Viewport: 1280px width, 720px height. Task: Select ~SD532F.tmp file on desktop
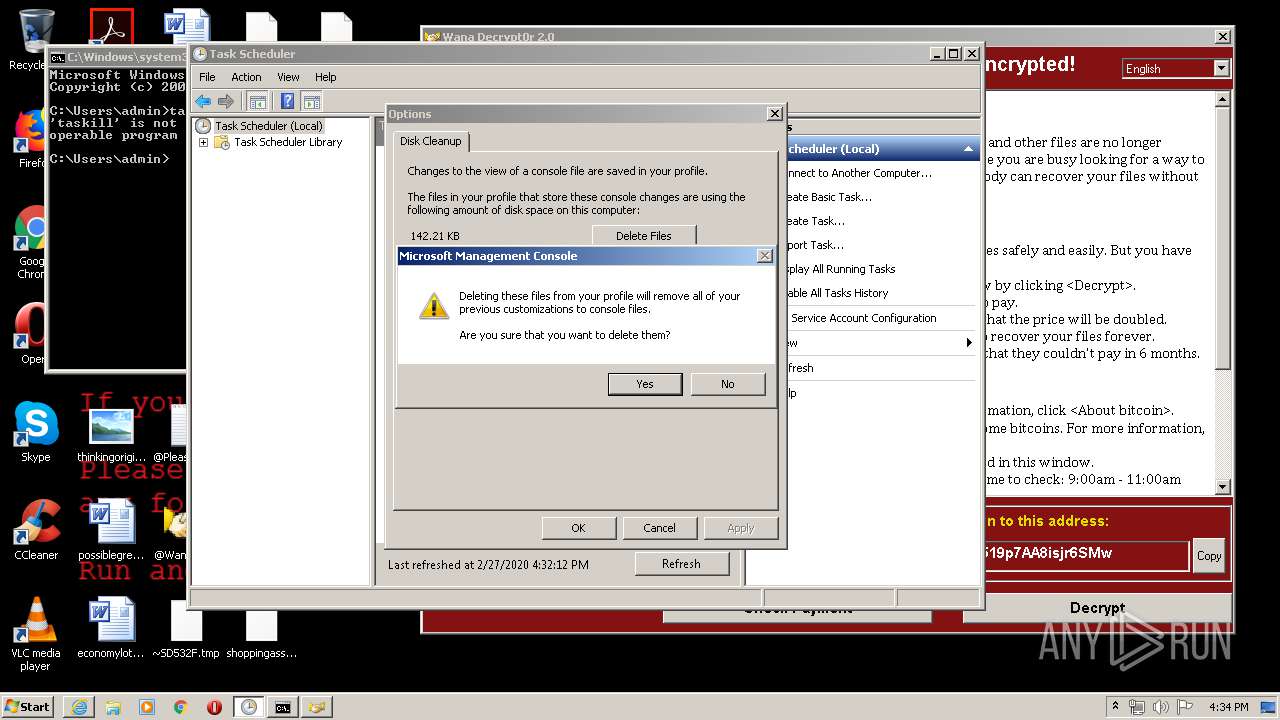pos(186,629)
